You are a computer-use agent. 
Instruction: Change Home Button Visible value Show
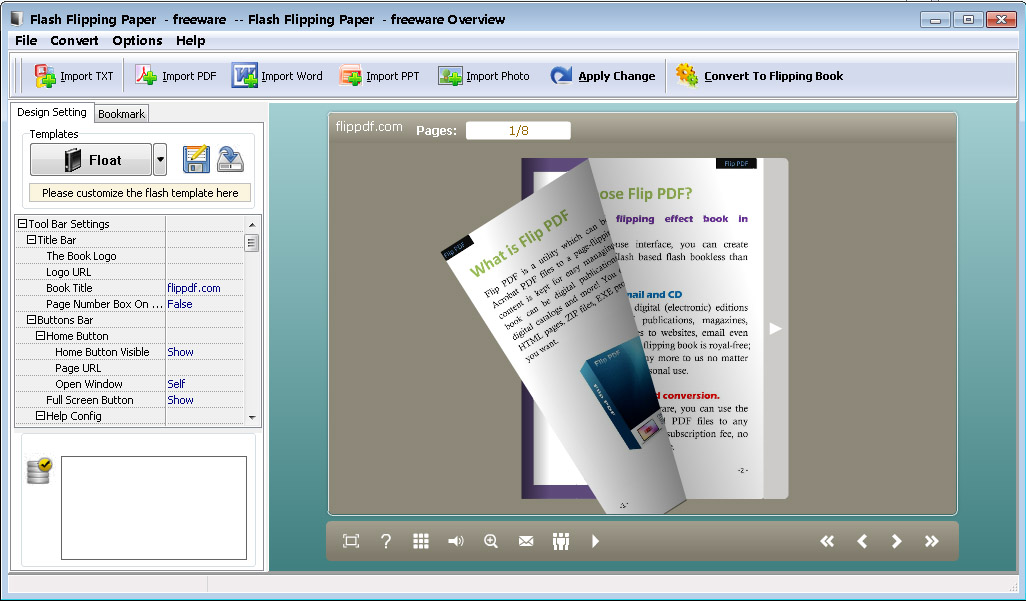coord(205,352)
